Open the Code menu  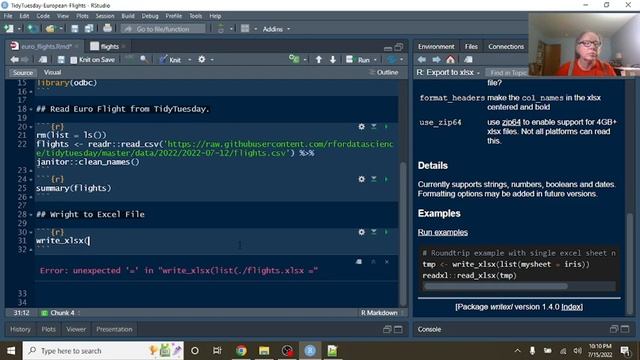click(x=43, y=16)
